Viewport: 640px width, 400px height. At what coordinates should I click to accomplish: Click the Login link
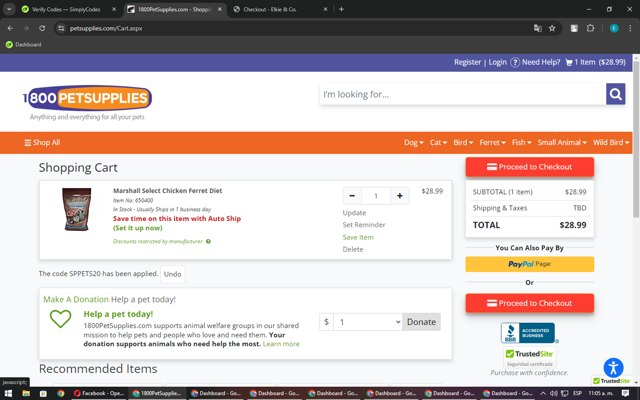498,62
